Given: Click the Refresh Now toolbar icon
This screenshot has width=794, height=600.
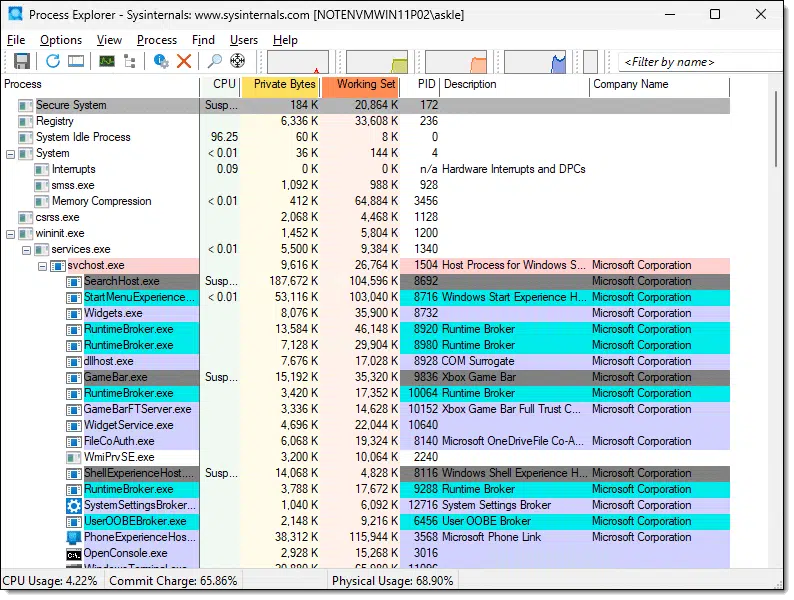Looking at the screenshot, I should (53, 61).
